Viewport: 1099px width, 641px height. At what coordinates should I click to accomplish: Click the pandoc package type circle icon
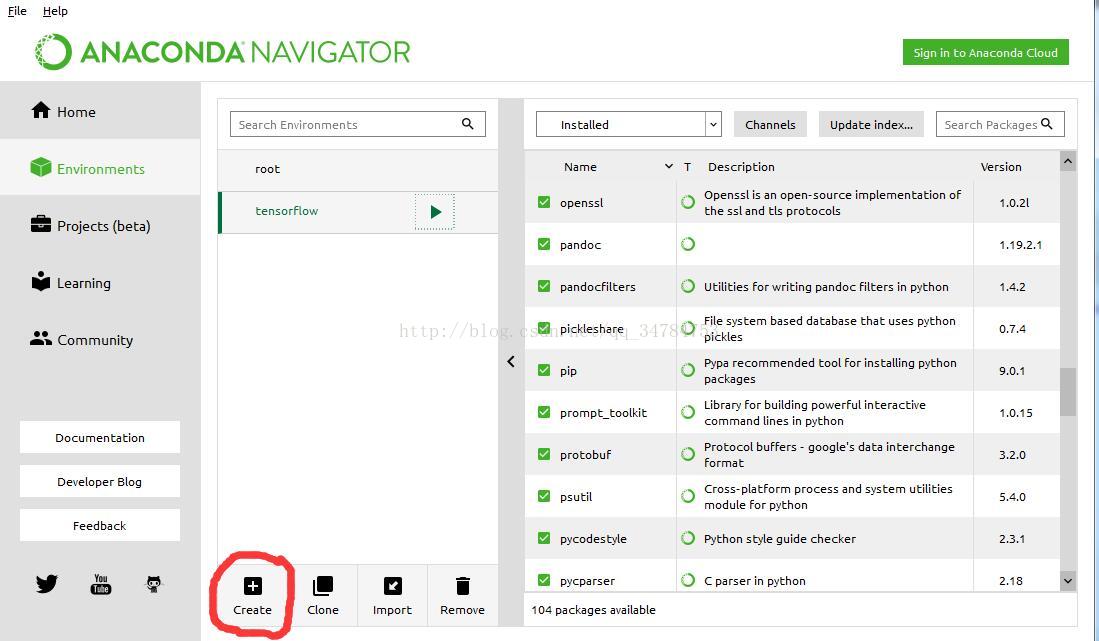click(x=688, y=244)
